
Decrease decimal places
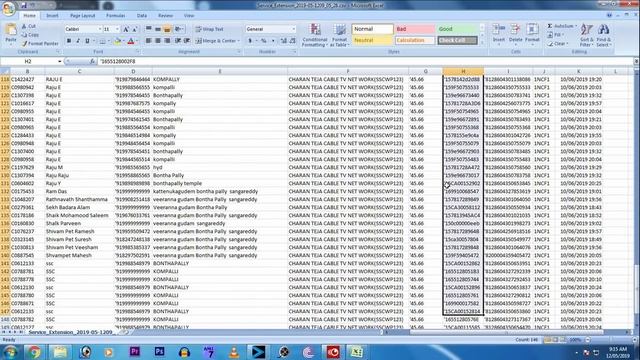point(293,41)
